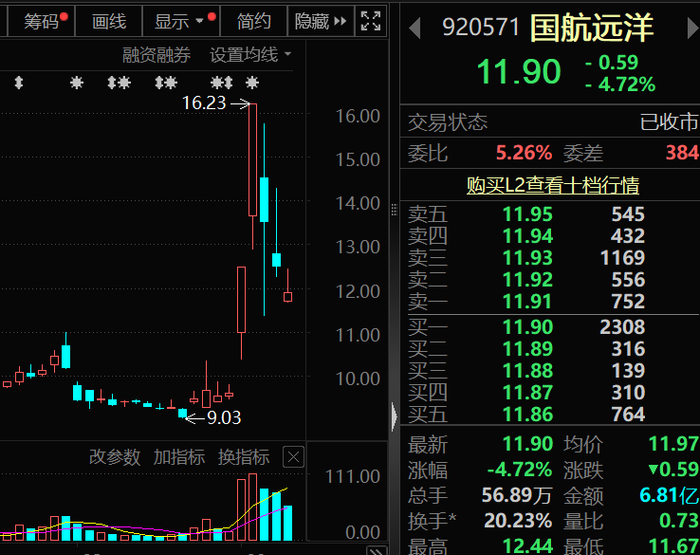Open 设置均线 moving average dropdown
700x555 pixels.
click(250, 55)
